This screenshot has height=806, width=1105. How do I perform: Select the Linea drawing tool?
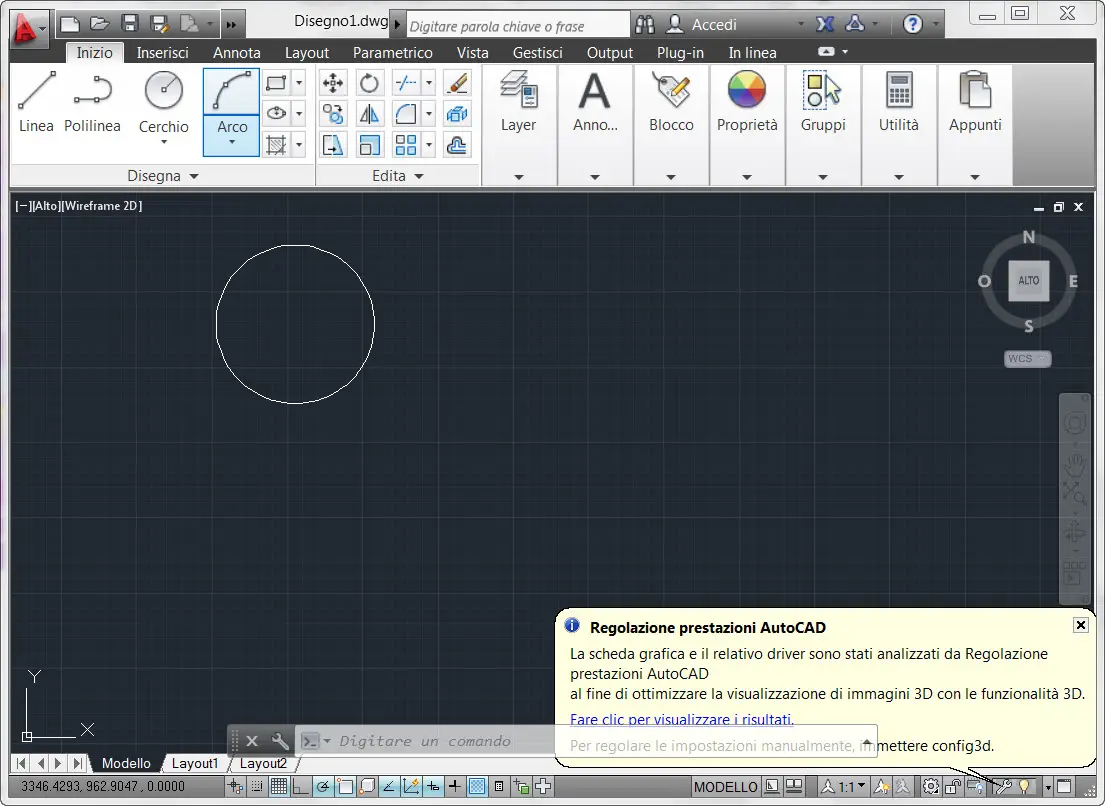pyautogui.click(x=36, y=101)
